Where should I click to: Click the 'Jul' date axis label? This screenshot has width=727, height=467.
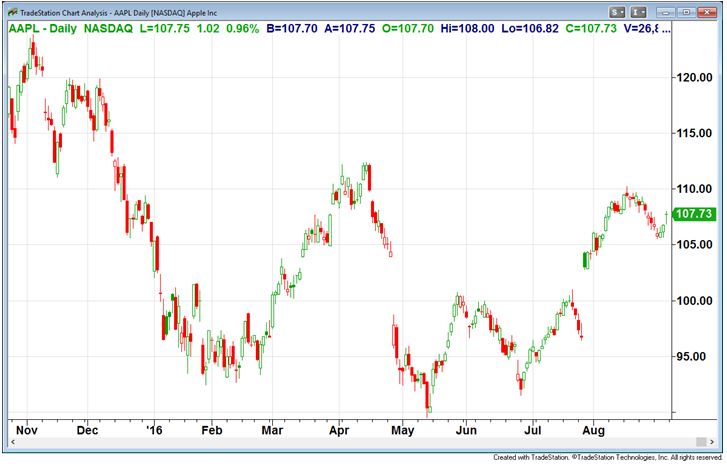click(533, 430)
